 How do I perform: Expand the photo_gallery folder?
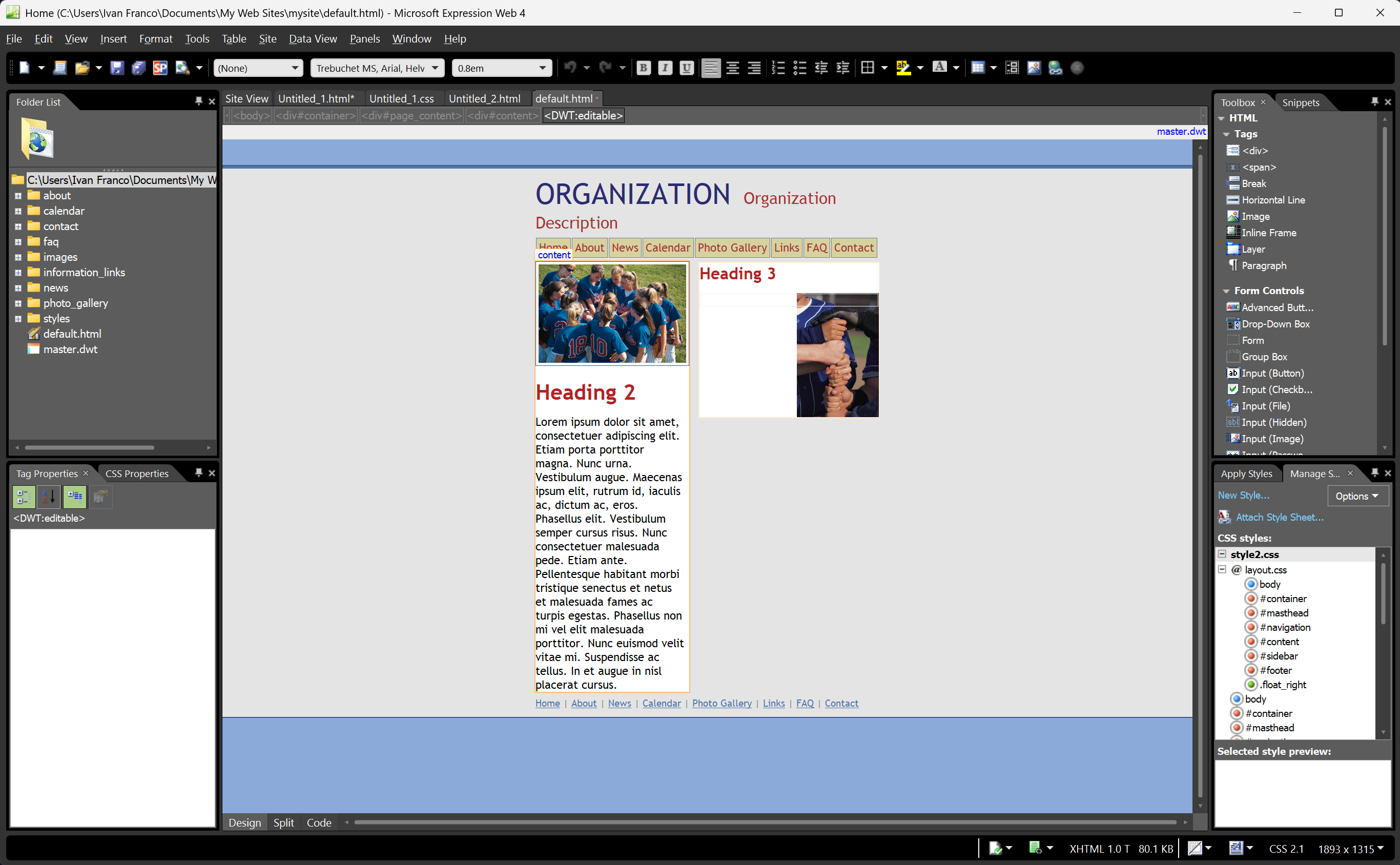click(x=18, y=303)
